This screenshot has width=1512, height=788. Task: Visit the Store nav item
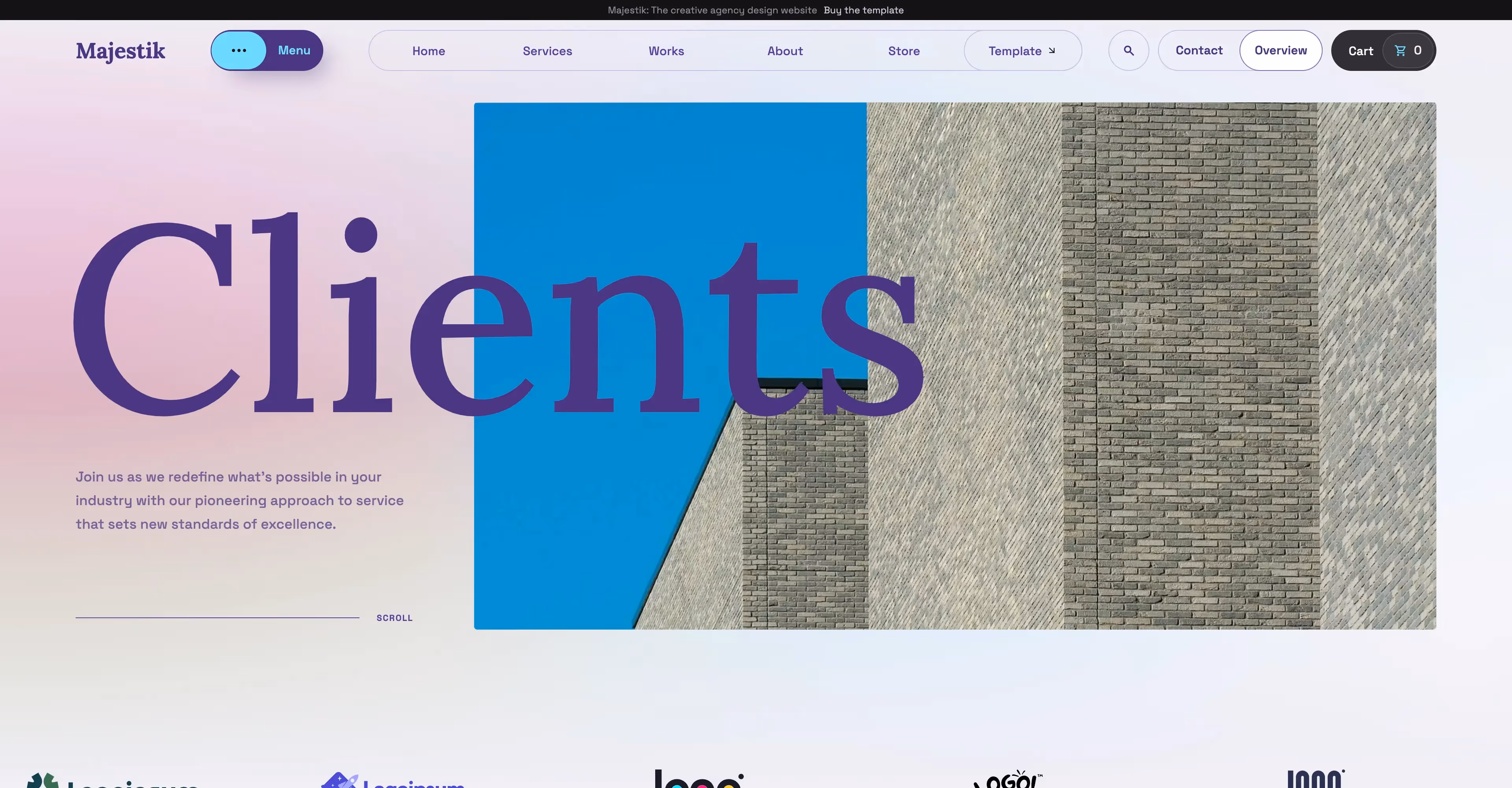(904, 51)
